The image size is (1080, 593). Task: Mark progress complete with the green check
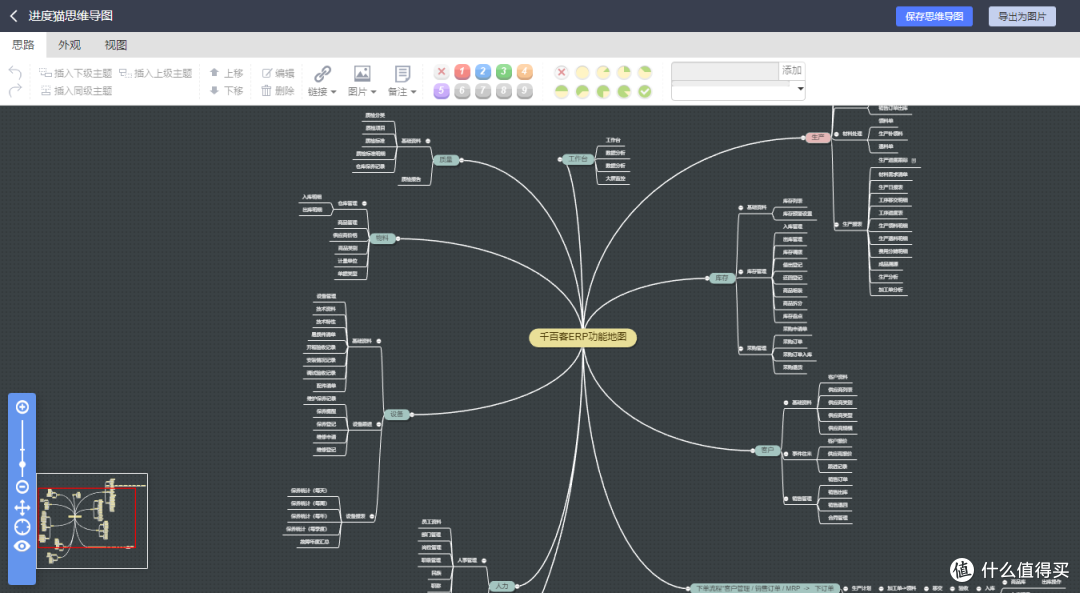[645, 91]
